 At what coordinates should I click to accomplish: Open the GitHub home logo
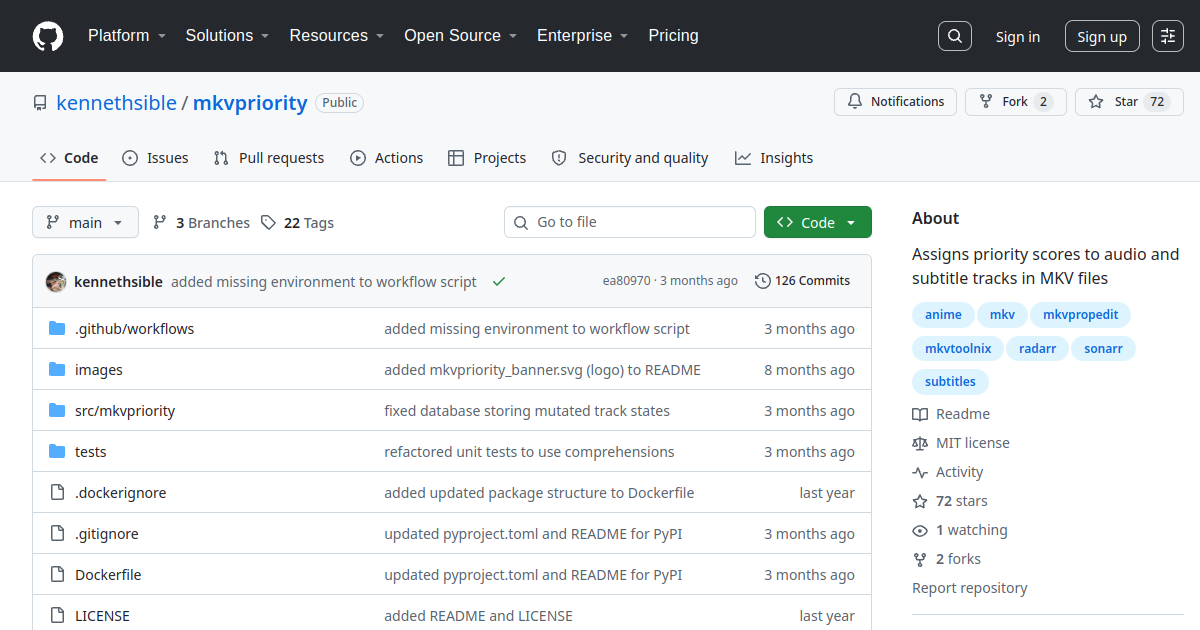point(48,36)
